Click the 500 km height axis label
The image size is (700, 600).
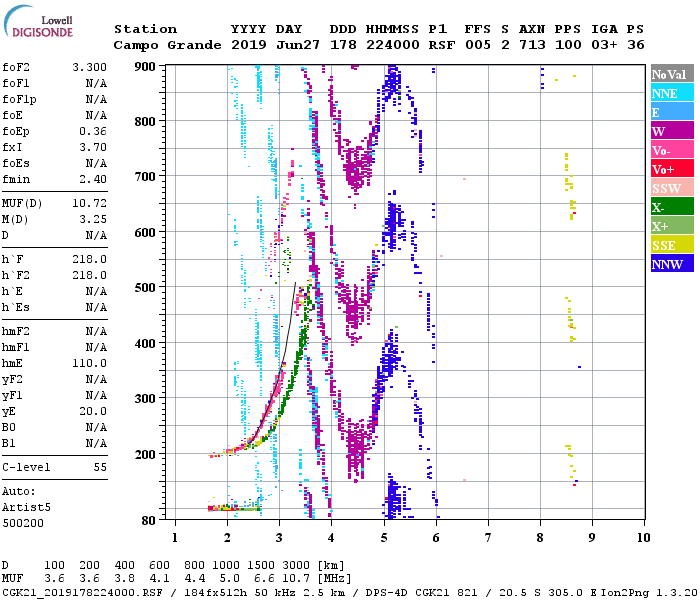click(x=145, y=288)
